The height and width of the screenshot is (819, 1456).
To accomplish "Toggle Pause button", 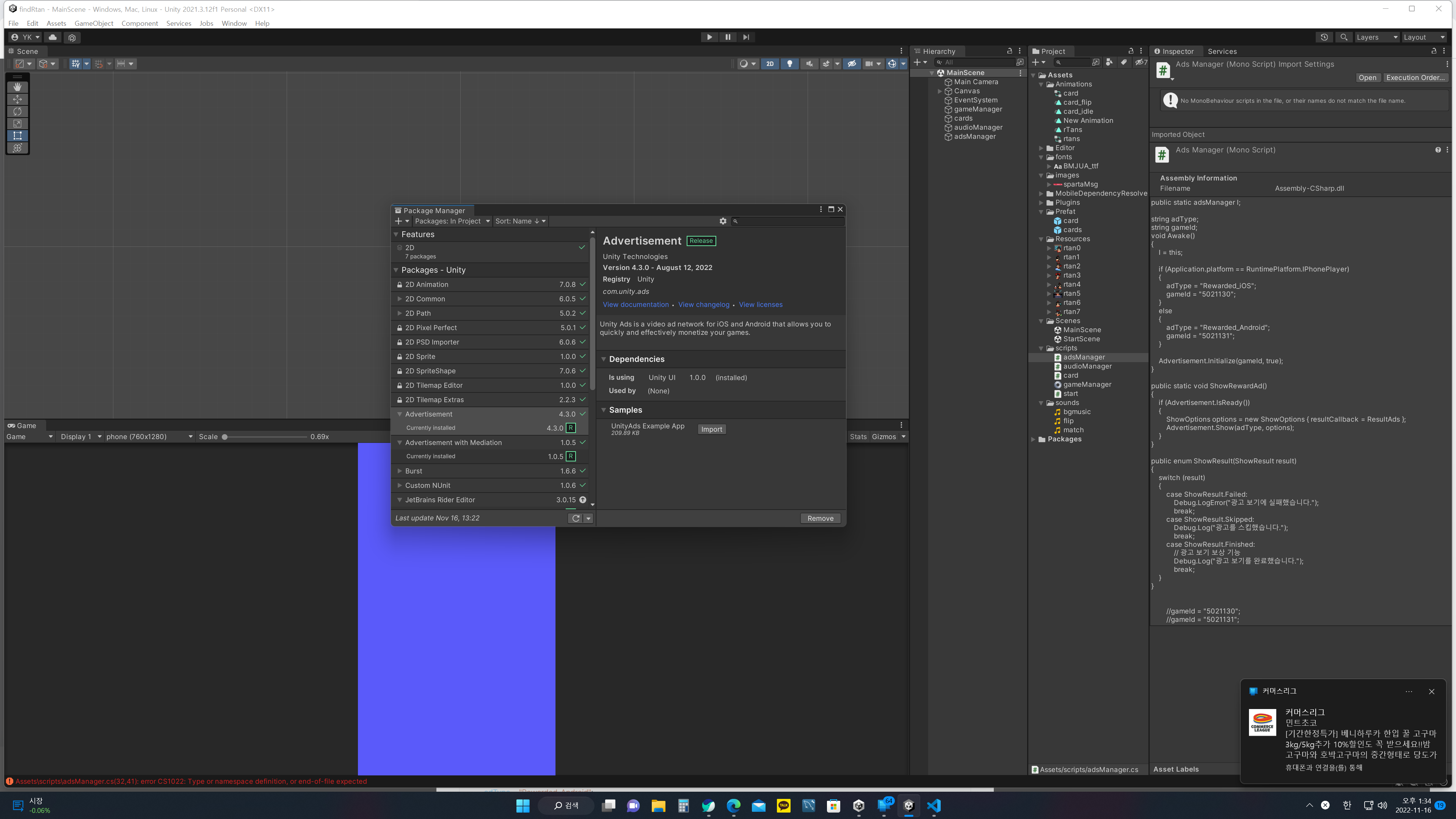I will tap(728, 37).
